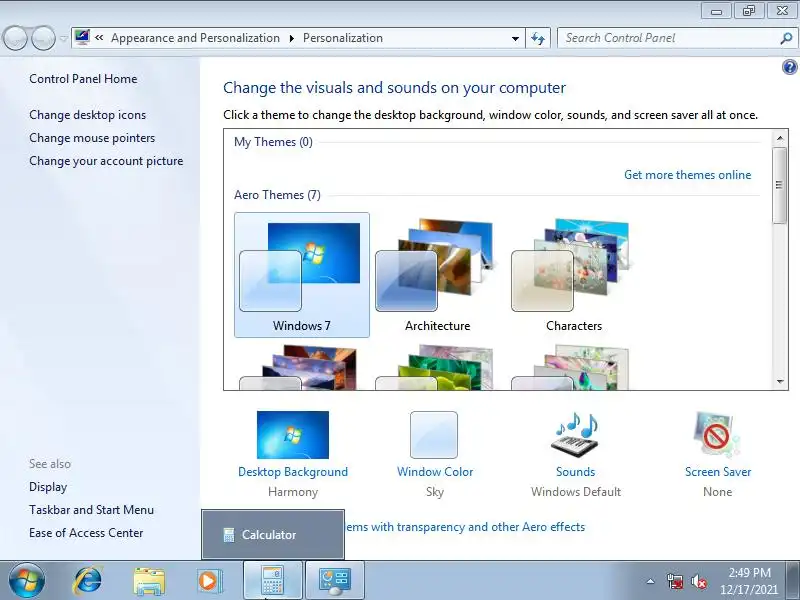The image size is (800, 600).
Task: Expand the address bar history dropdown
Action: [515, 38]
